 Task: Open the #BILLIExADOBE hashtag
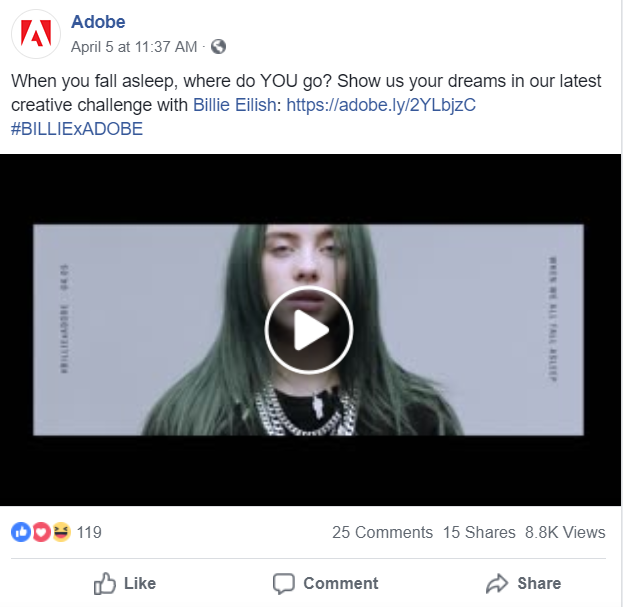click(x=77, y=129)
